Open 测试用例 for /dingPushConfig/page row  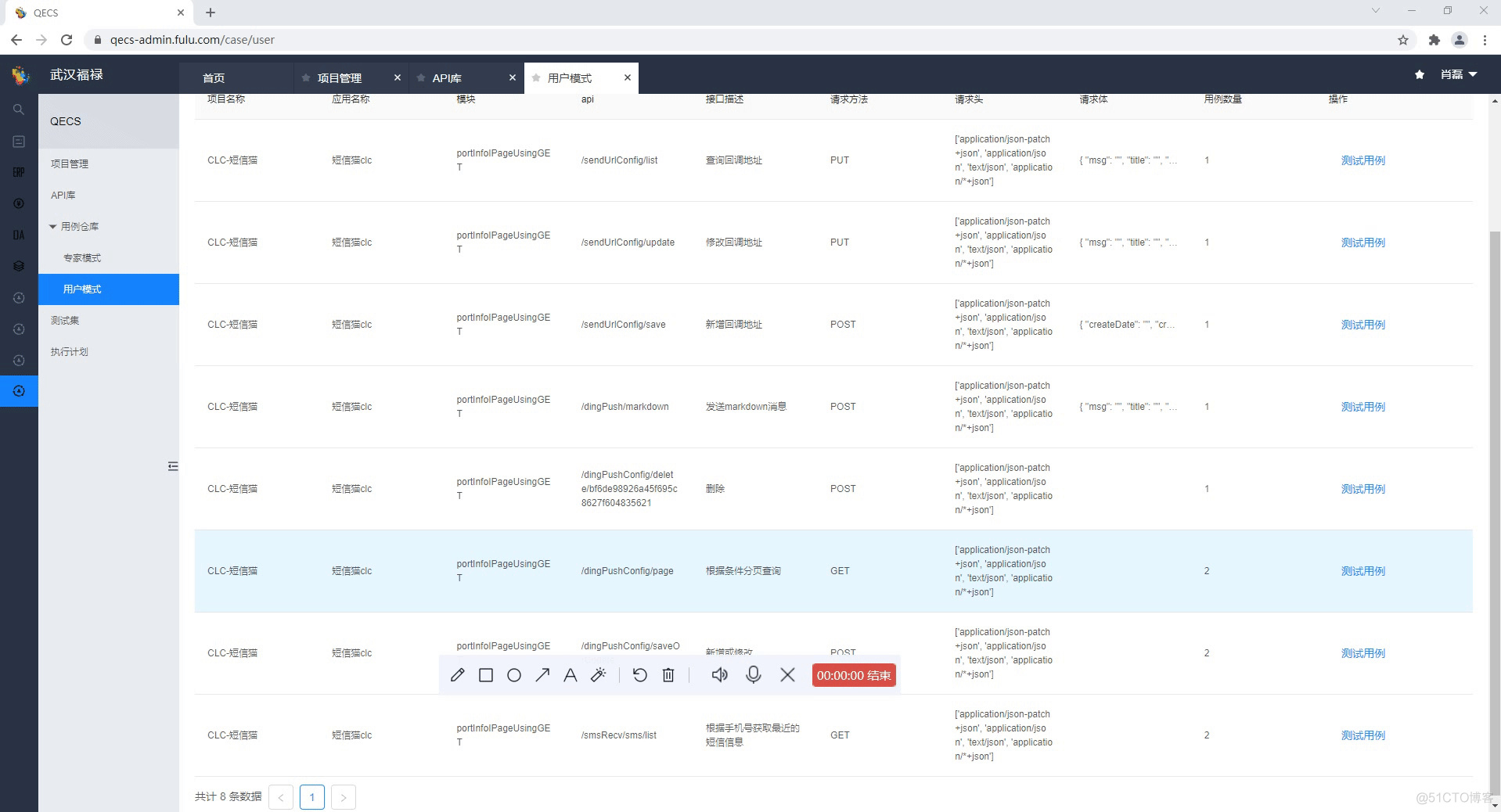pos(1363,571)
